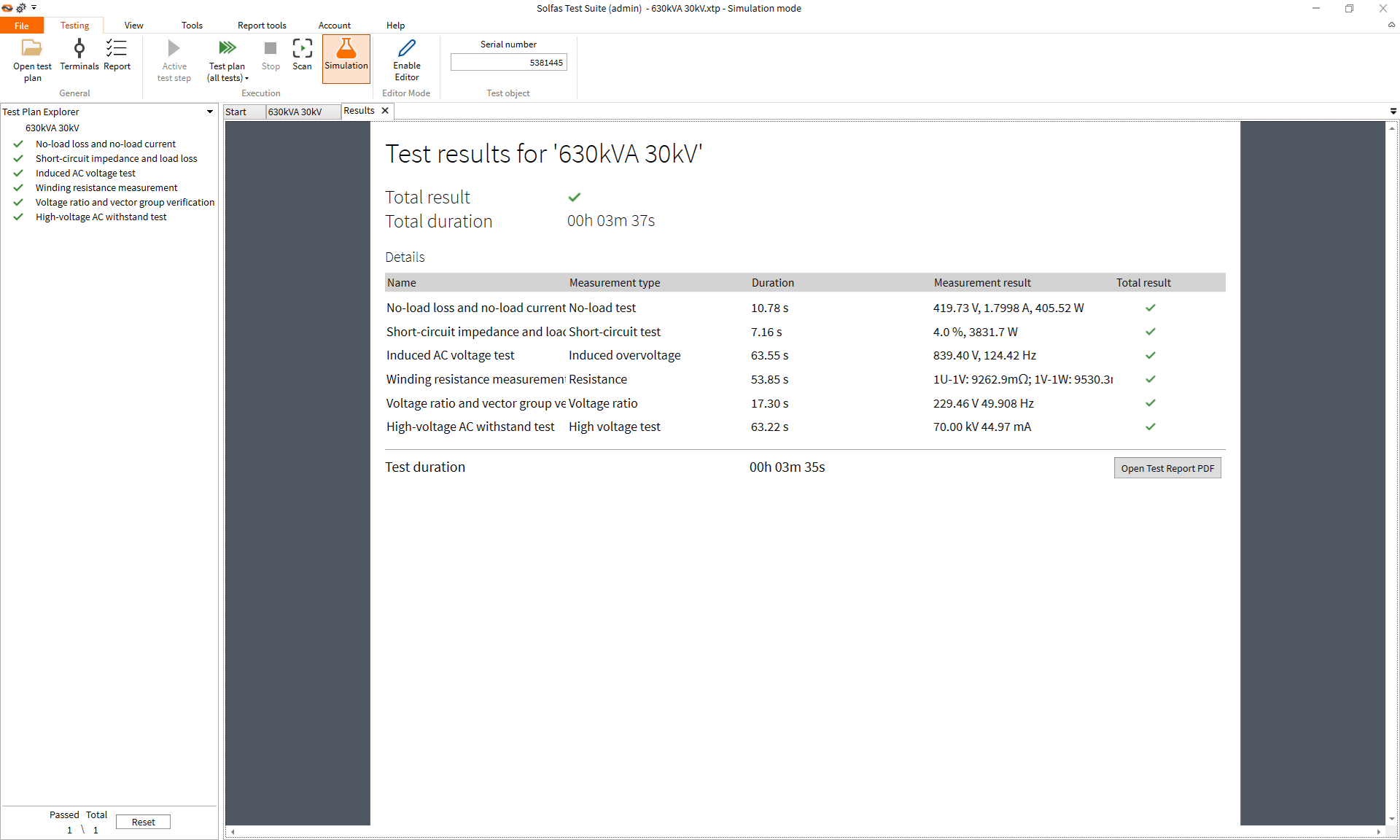Viewport: 1400px width, 840px height.
Task: Run Test plan (all tests) icon
Action: coord(227,49)
